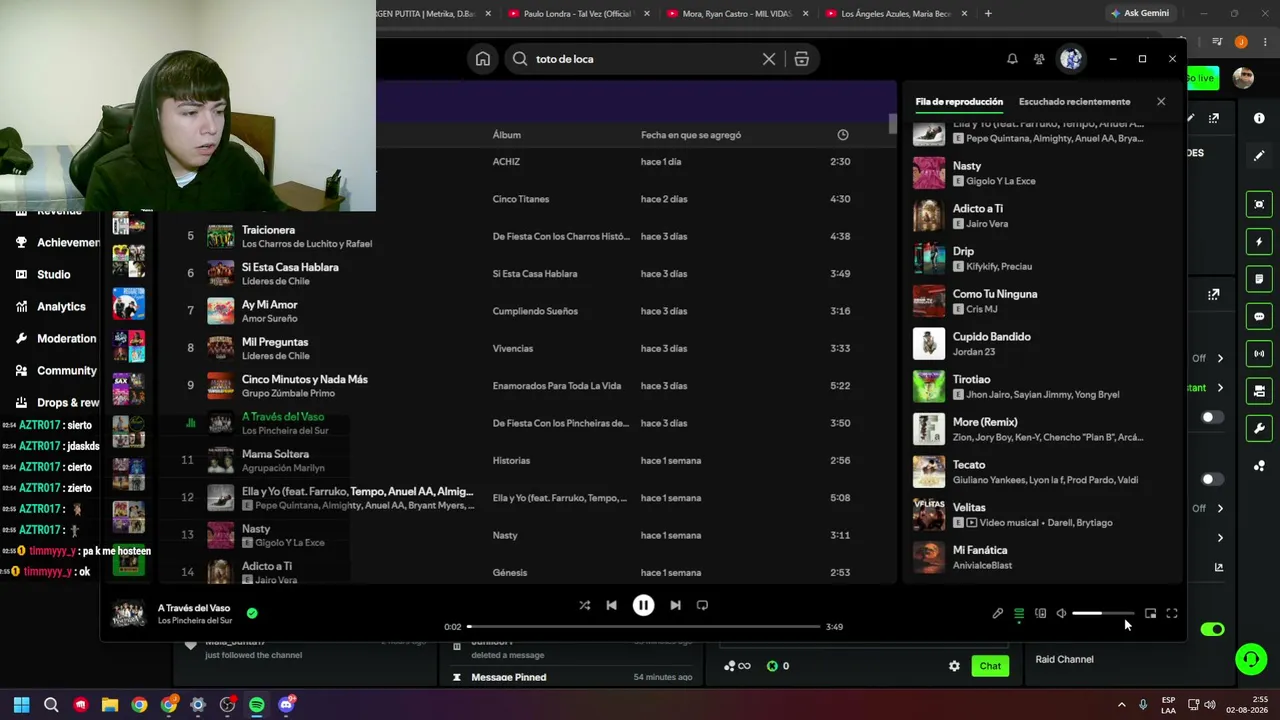Open Spotify from the Windows taskbar

[256, 705]
